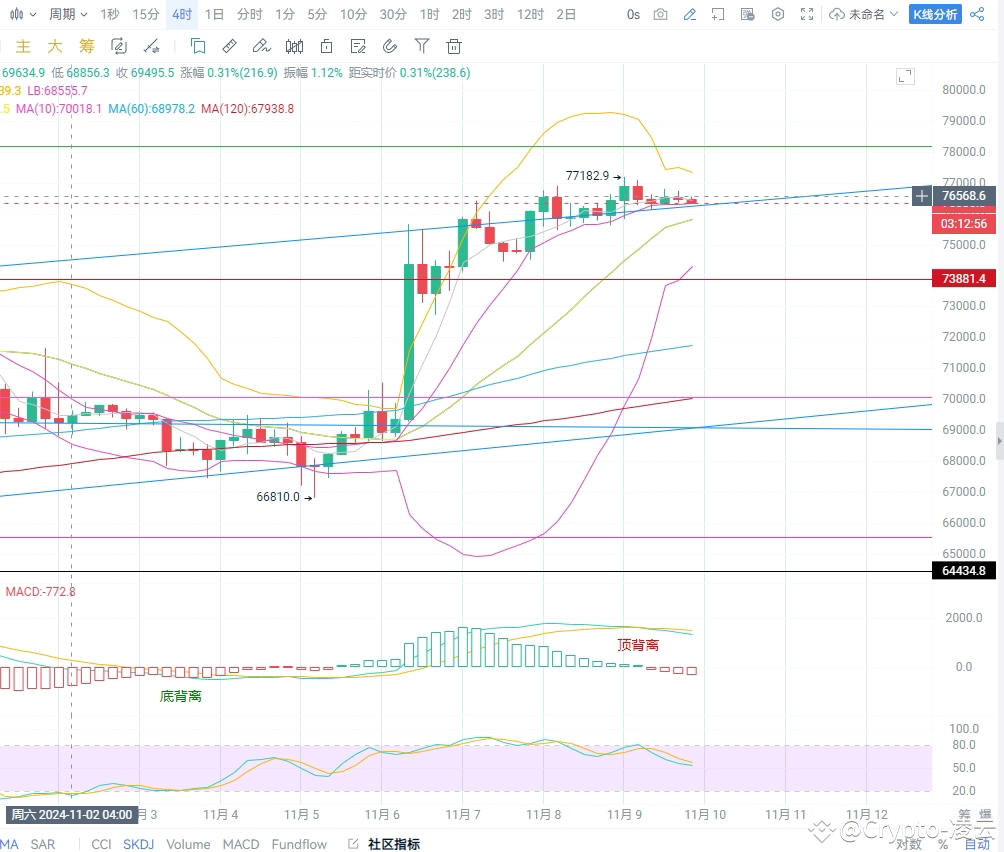The height and width of the screenshot is (852, 1004).
Task: Select the SKDJ indicator link
Action: click(138, 844)
